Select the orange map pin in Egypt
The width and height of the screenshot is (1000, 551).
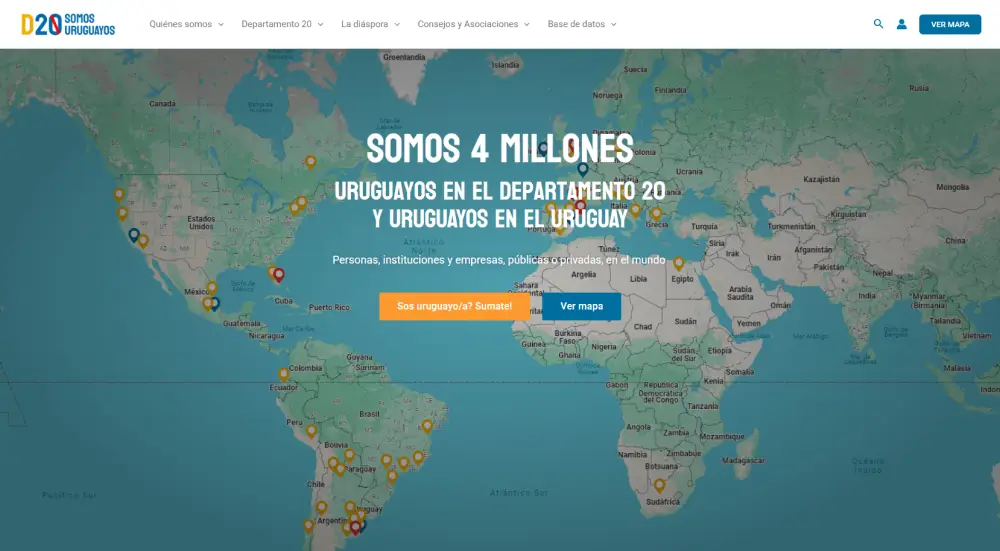[678, 263]
